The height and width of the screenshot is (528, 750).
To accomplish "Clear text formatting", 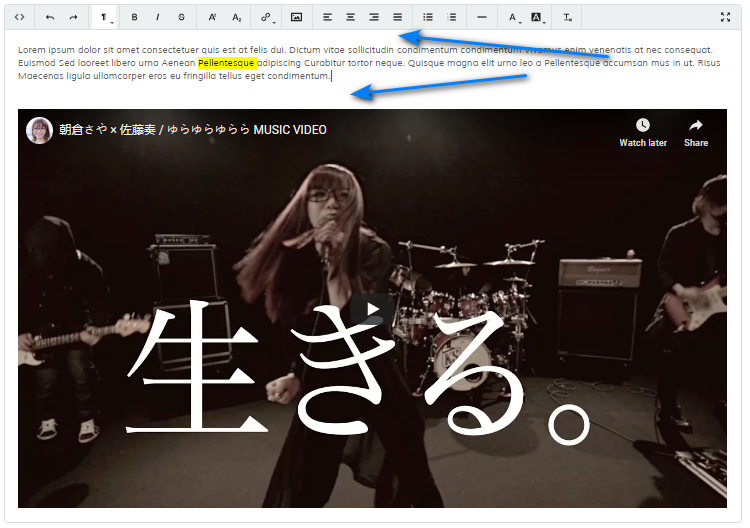I will pos(568,17).
